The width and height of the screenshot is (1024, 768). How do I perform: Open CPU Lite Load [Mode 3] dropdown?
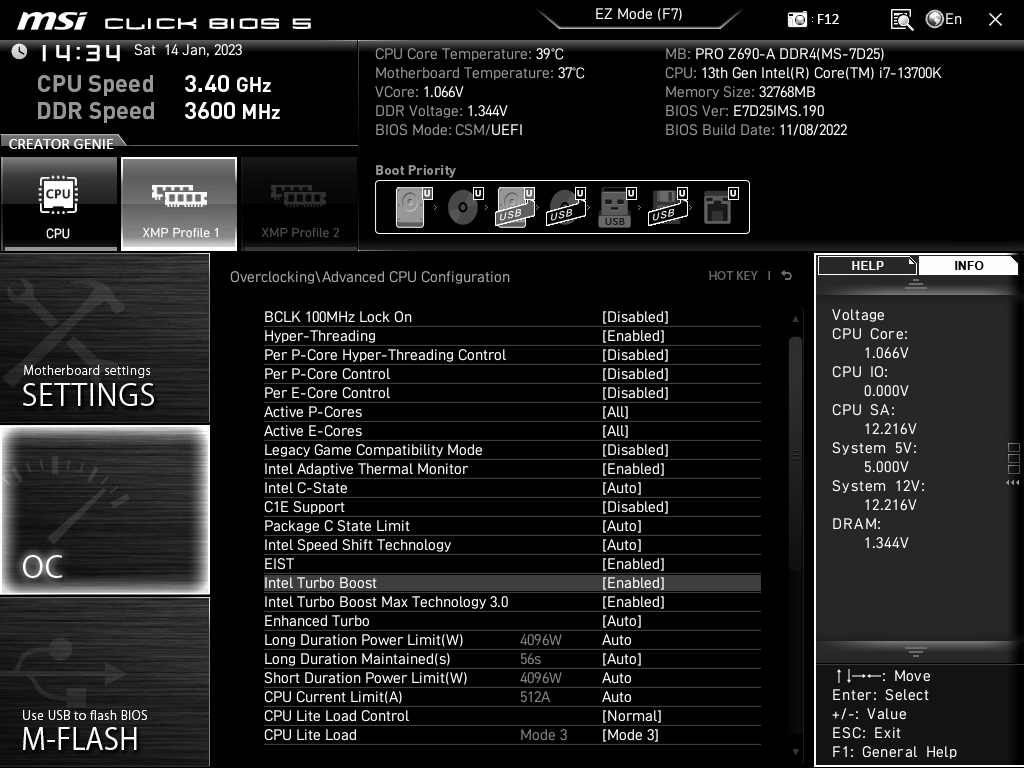[x=630, y=735]
